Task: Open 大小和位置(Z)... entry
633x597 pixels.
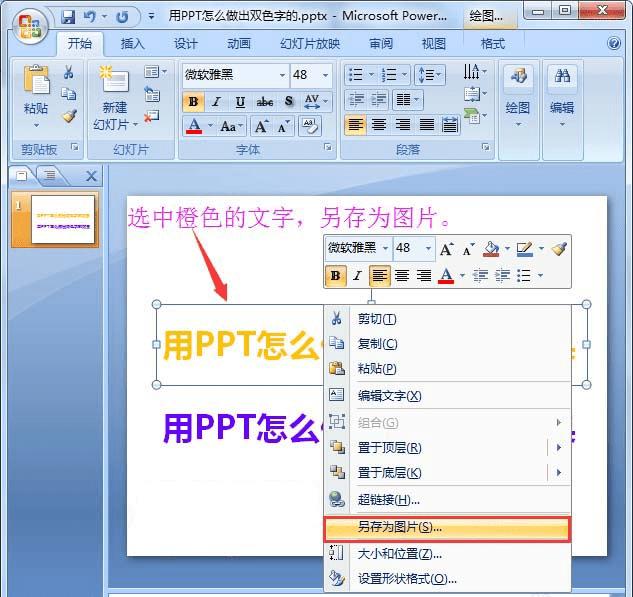Action: 447,554
